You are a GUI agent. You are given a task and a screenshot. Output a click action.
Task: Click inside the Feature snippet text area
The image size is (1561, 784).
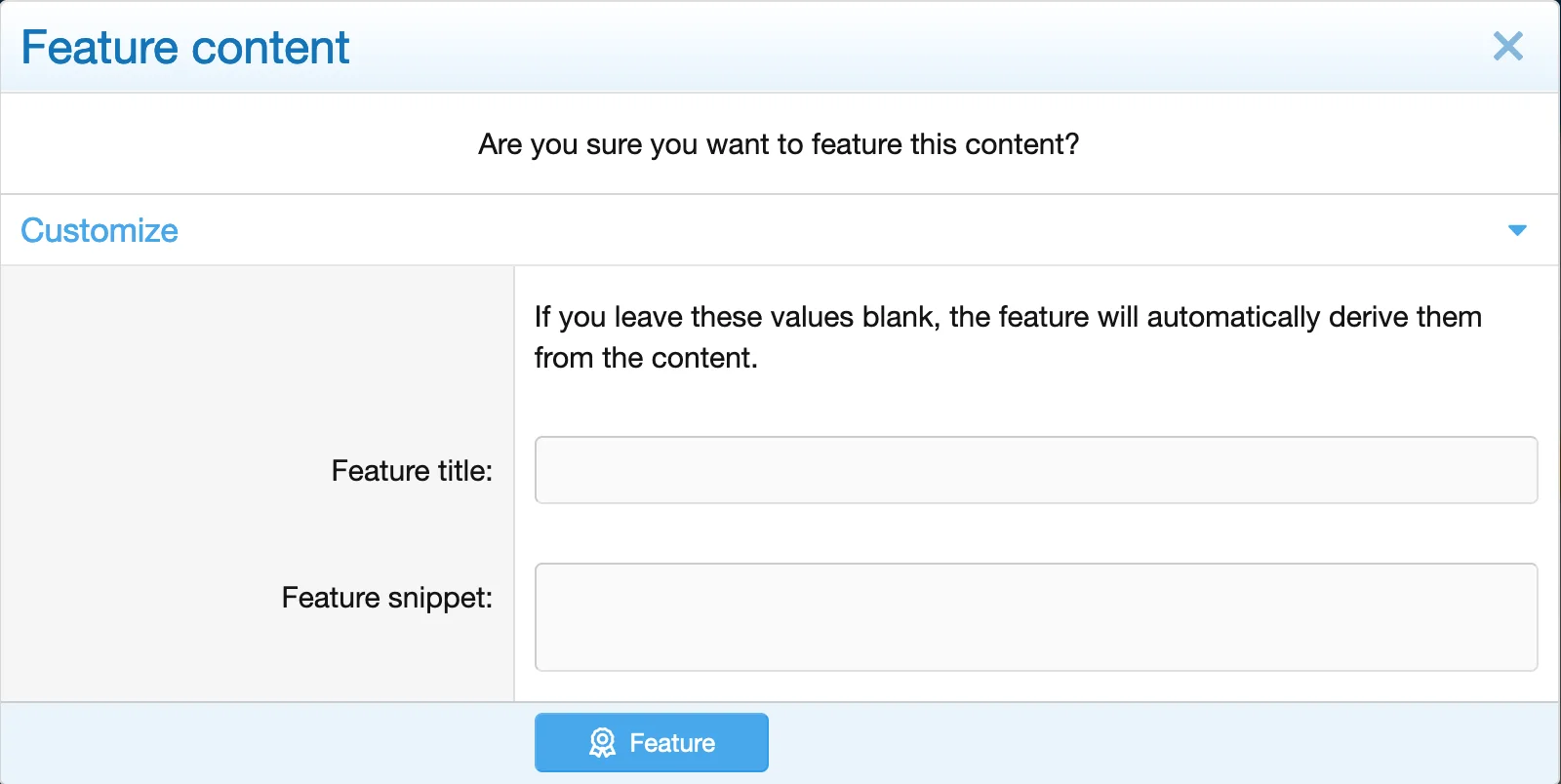coord(1035,616)
